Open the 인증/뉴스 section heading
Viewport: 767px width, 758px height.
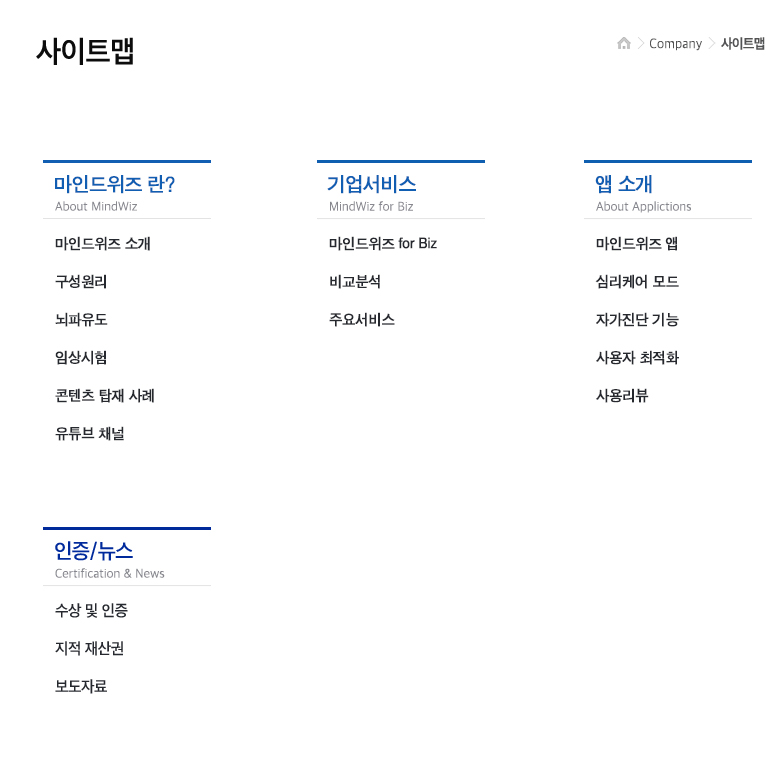pyautogui.click(x=93, y=551)
